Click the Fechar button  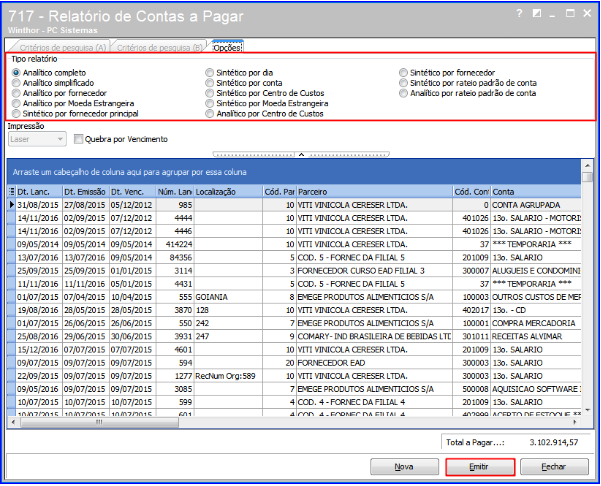click(x=554, y=467)
